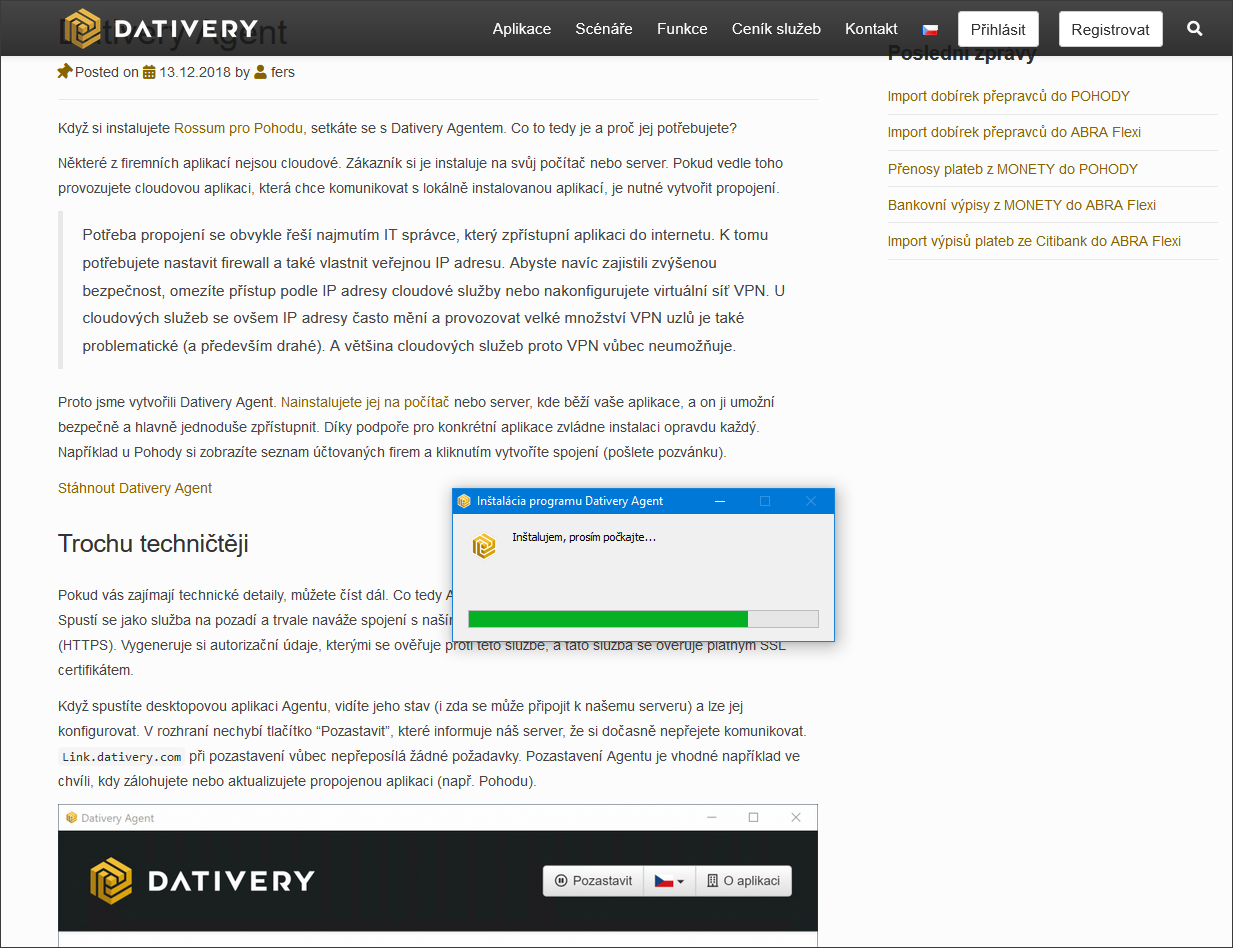
Task: Click the pause icon on Pozastavit button
Action: [561, 881]
